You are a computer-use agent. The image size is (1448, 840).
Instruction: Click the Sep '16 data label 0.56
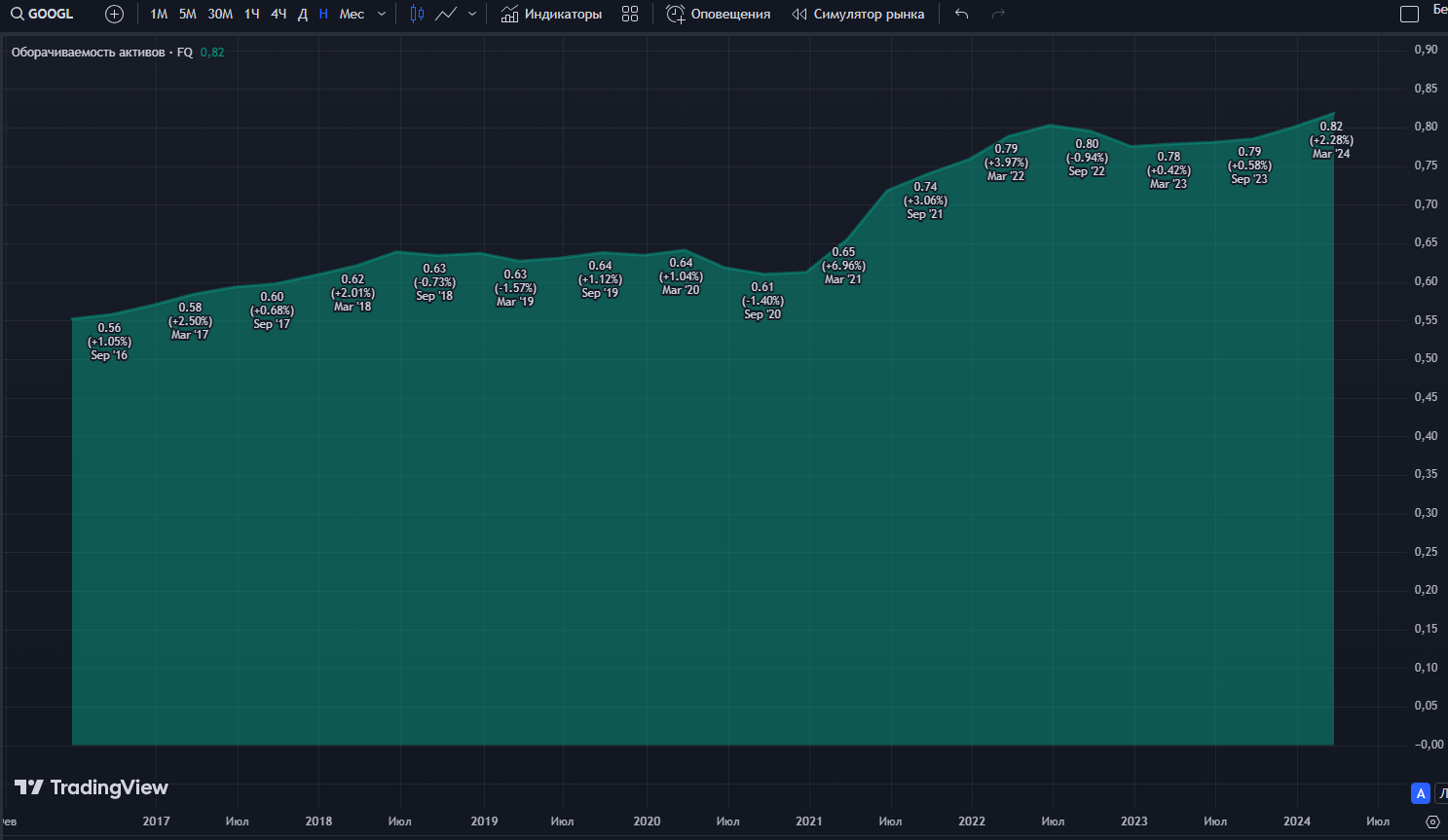pos(109,342)
